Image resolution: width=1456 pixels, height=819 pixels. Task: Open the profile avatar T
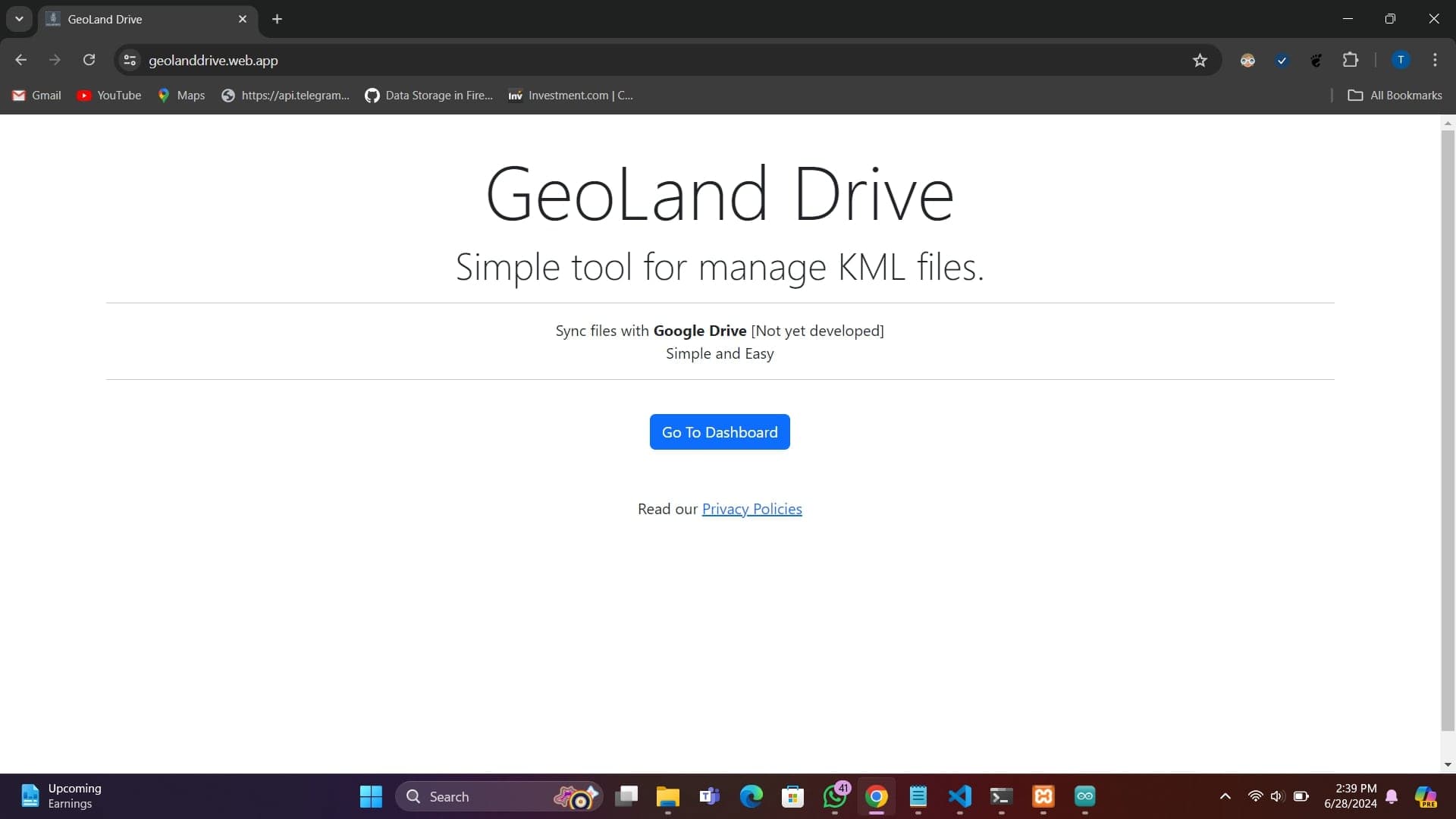click(1400, 60)
